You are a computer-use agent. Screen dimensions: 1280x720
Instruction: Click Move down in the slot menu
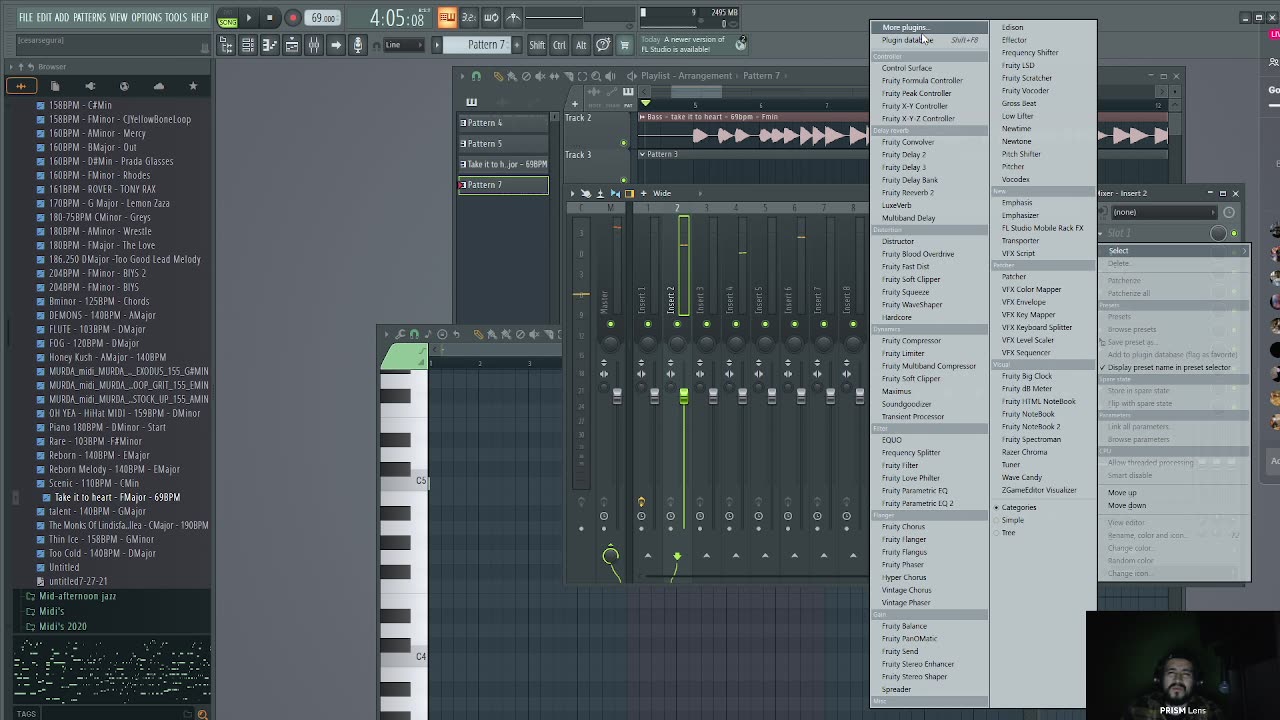click(x=1127, y=506)
